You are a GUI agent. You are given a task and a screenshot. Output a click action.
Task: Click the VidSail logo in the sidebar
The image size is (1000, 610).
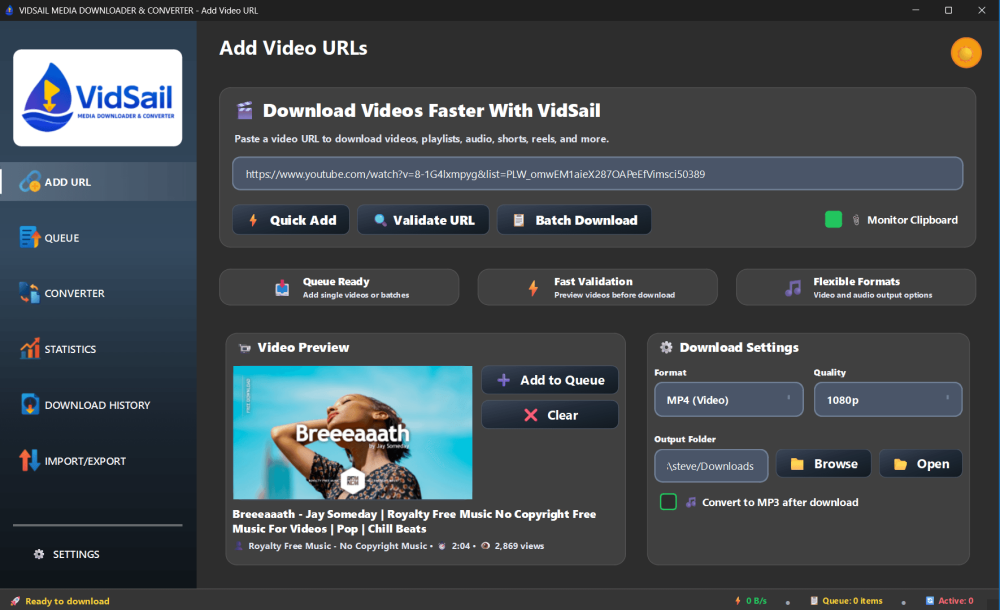(98, 98)
